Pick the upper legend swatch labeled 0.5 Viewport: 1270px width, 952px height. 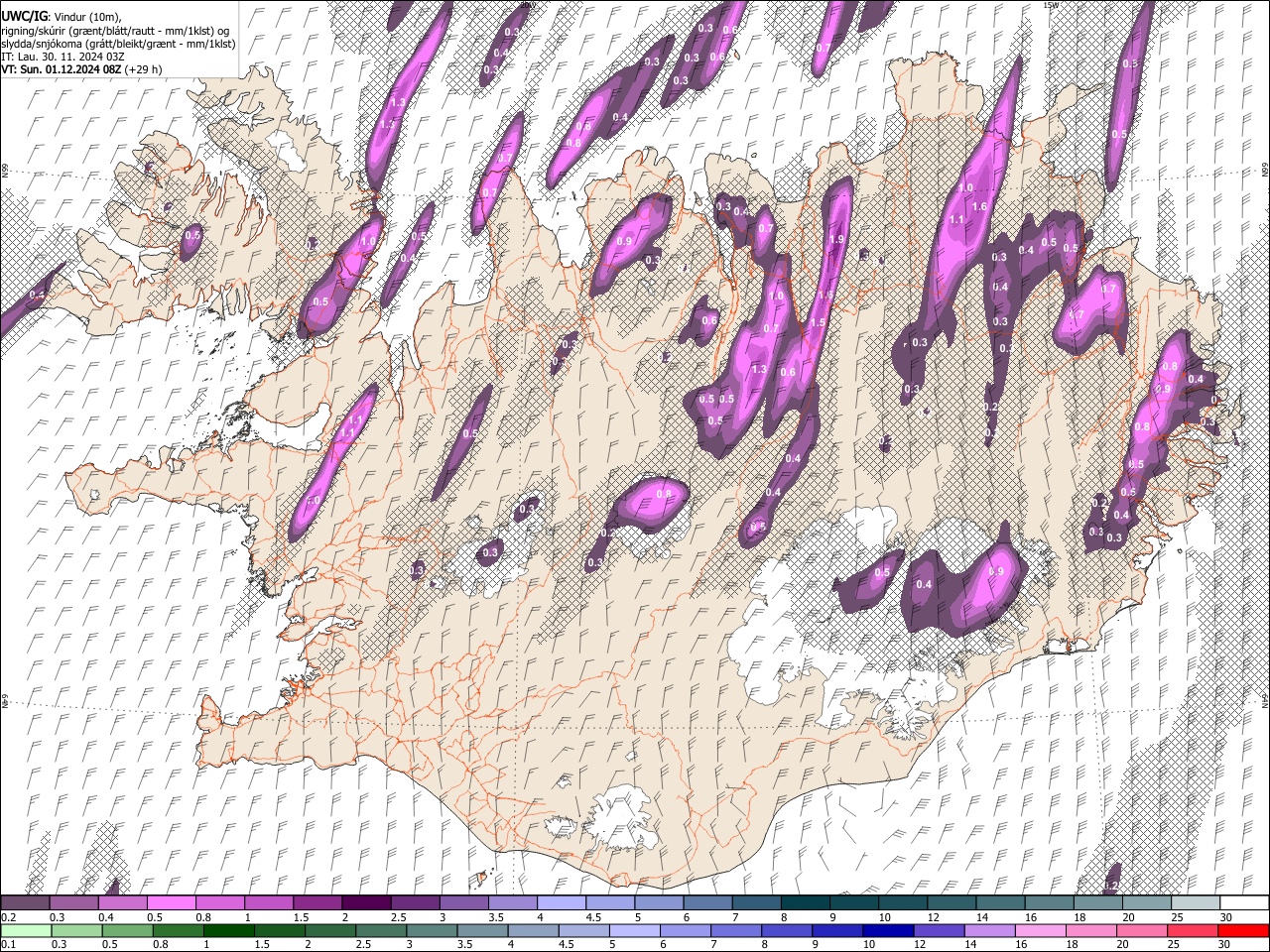tap(171, 902)
